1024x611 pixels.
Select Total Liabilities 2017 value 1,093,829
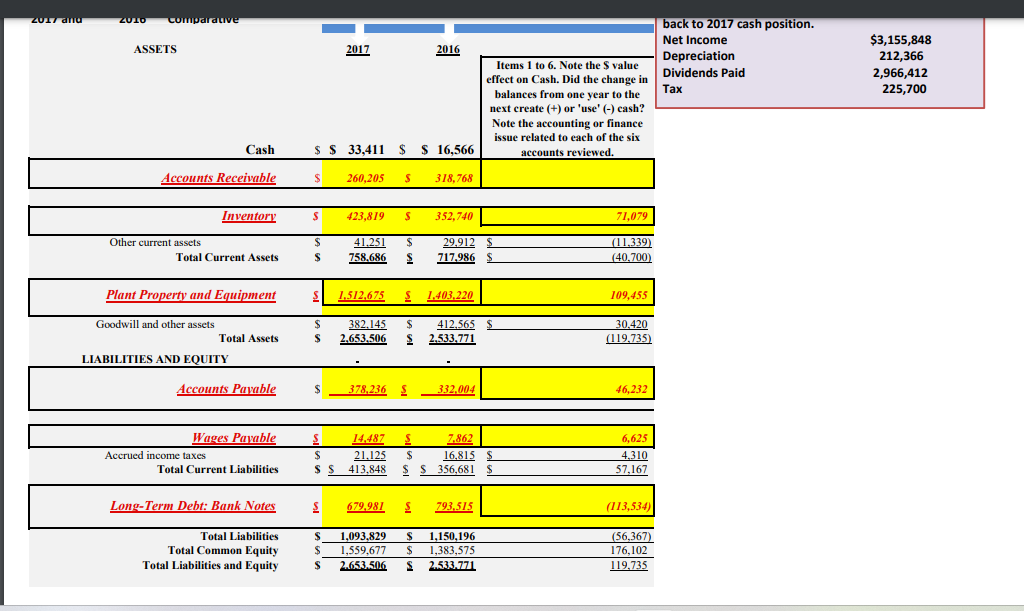click(x=363, y=536)
